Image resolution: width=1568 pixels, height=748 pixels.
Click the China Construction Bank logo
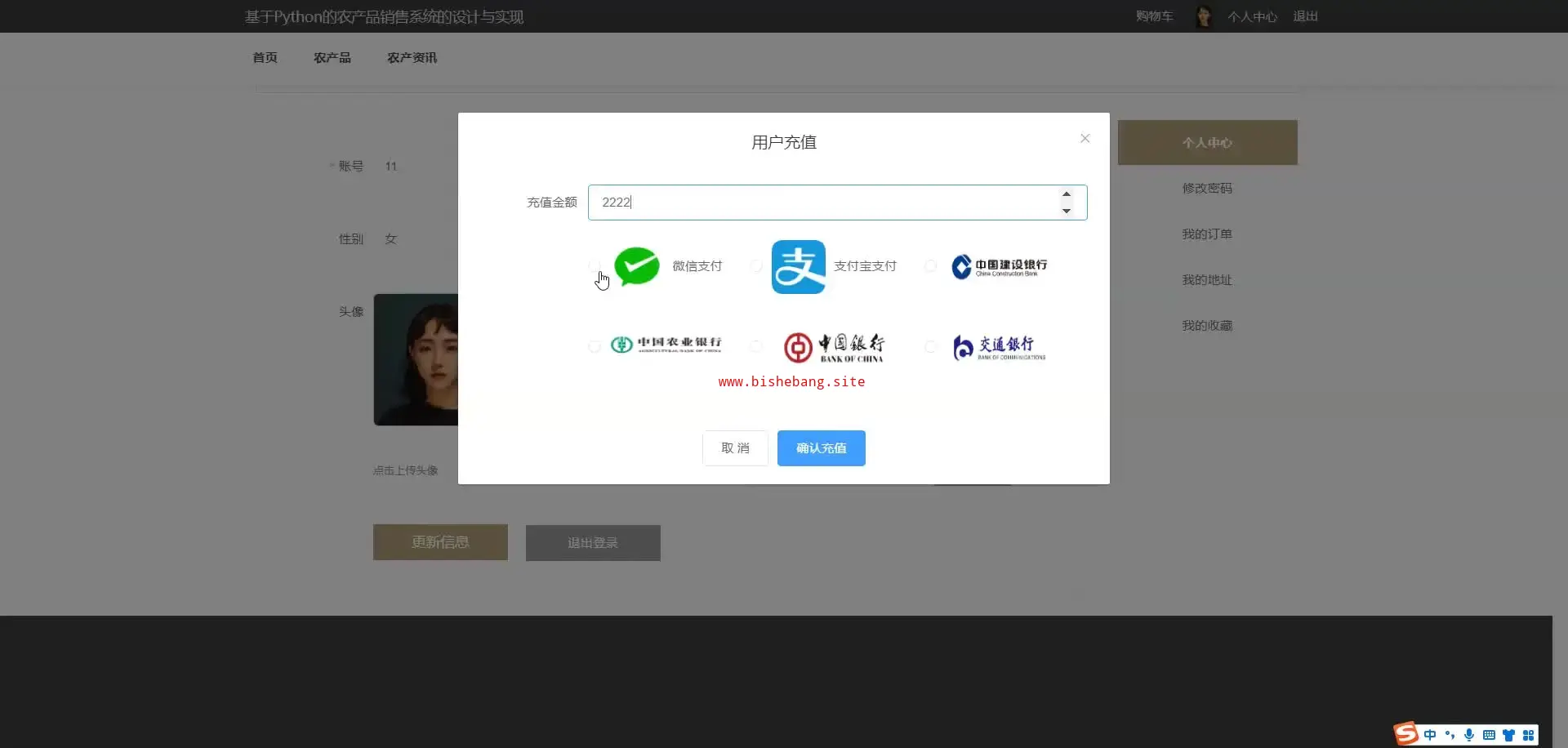(x=999, y=266)
